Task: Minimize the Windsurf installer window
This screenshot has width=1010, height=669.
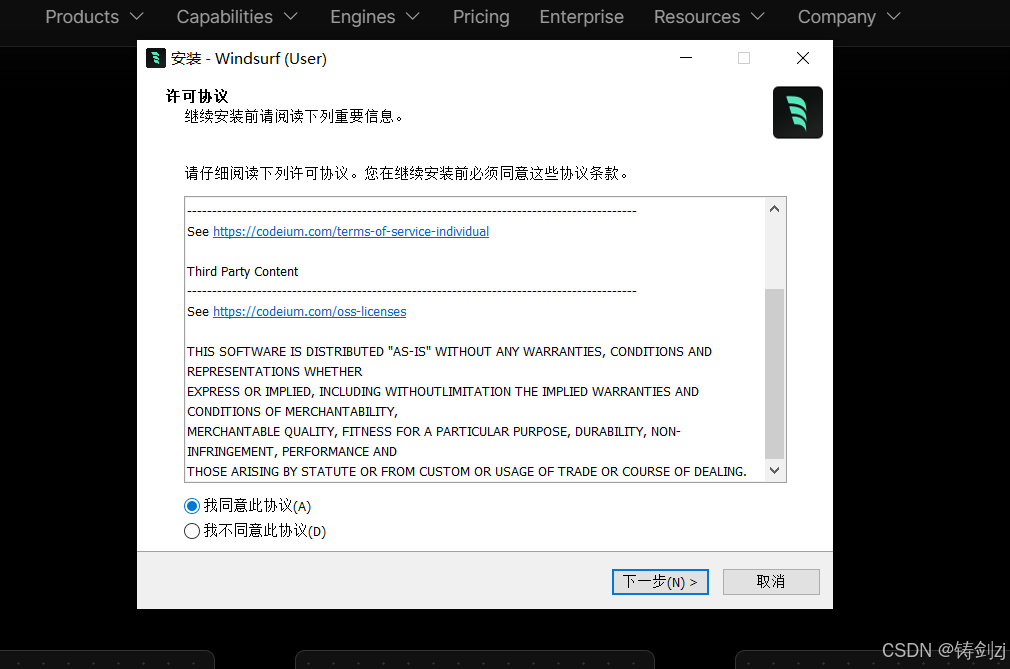Action: click(x=686, y=58)
